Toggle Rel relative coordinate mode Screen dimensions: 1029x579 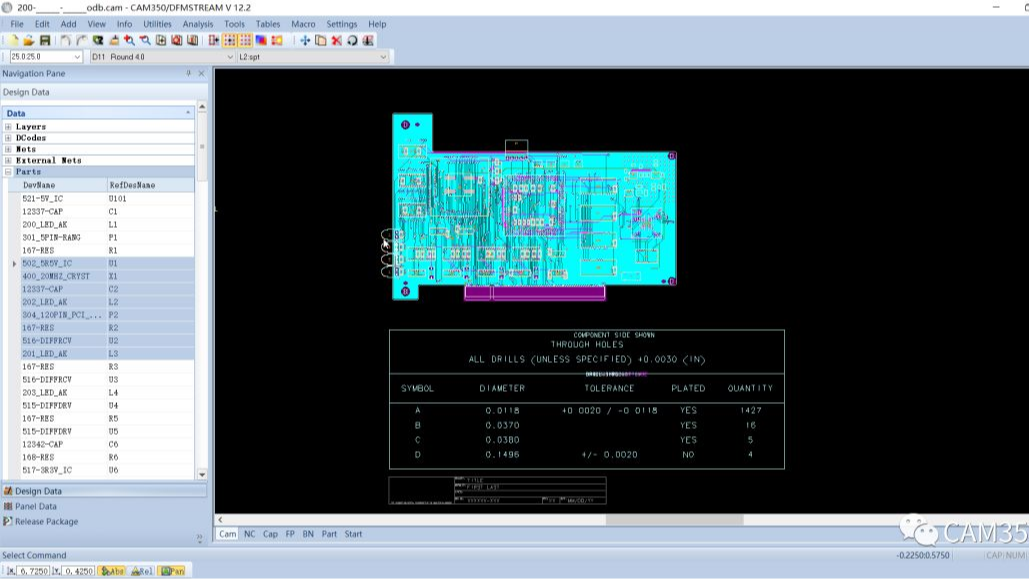(142, 571)
